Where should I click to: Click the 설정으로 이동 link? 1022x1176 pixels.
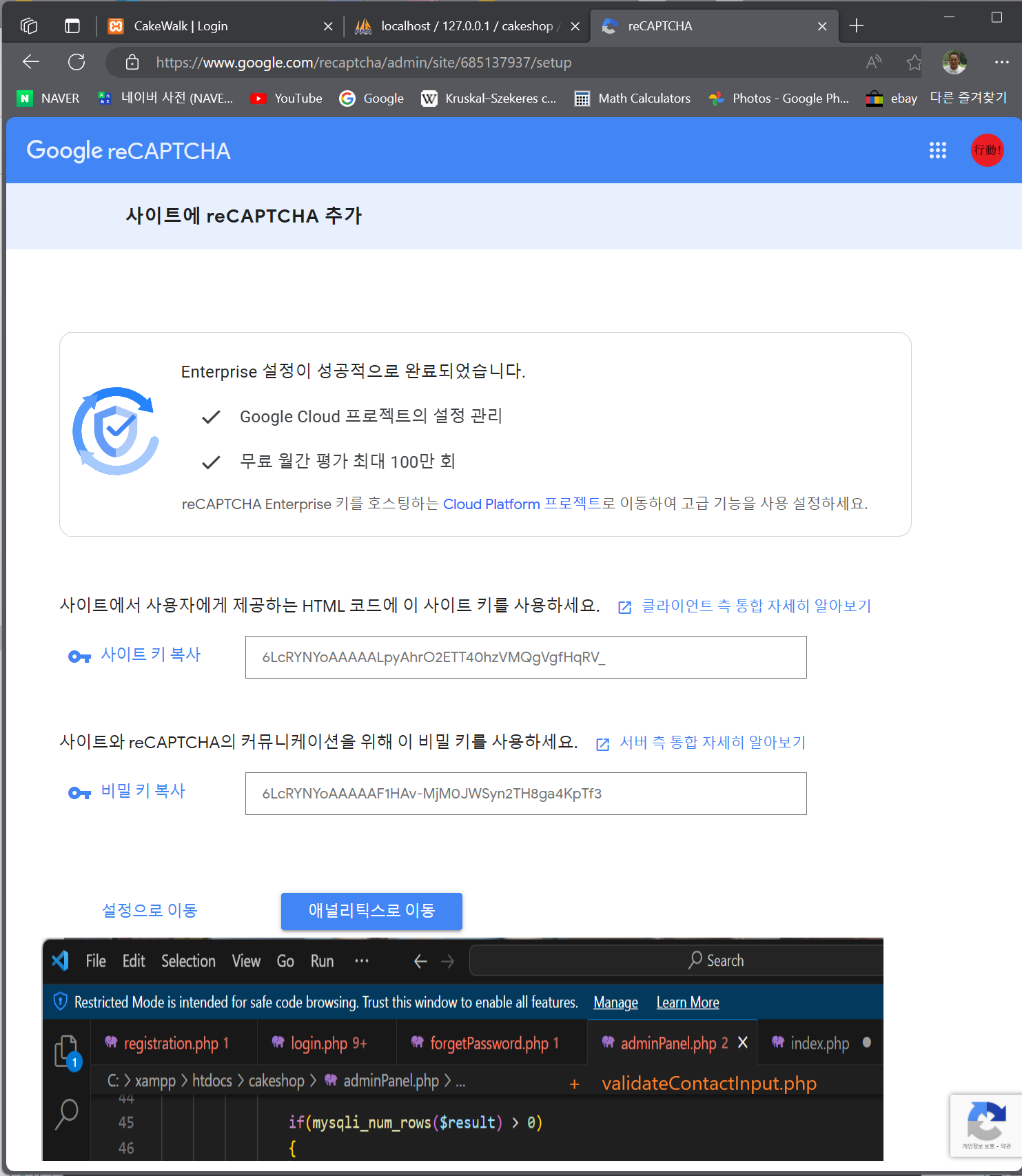pyautogui.click(x=150, y=911)
